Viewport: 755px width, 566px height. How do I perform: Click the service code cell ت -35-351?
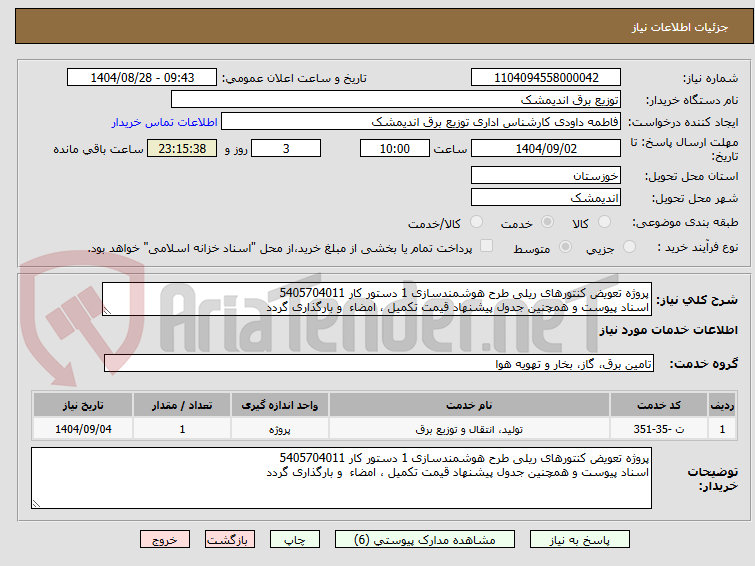coord(659,429)
